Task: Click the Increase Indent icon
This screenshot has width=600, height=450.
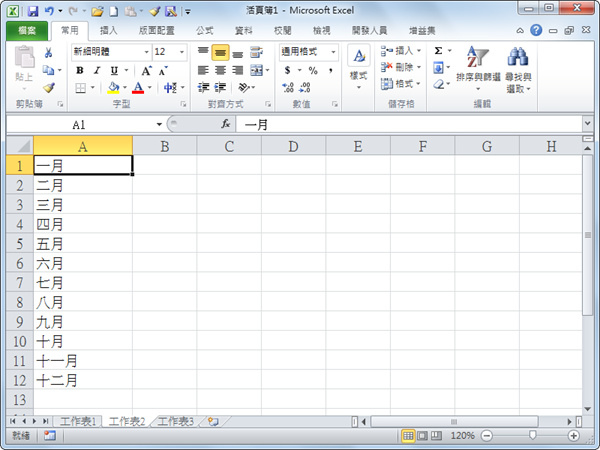Action: coord(220,88)
